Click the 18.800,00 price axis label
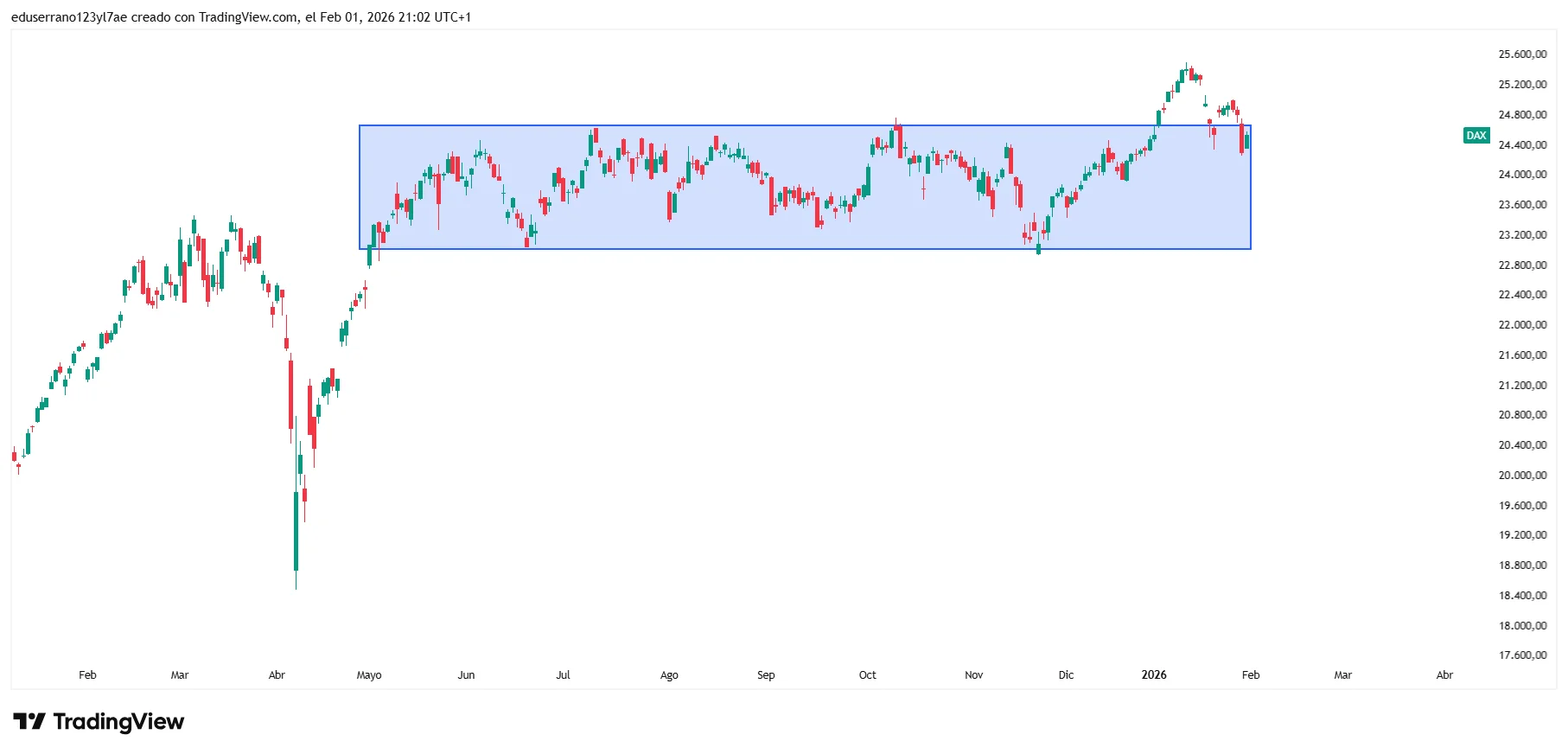The height and width of the screenshot is (754, 1568). pos(1522,565)
